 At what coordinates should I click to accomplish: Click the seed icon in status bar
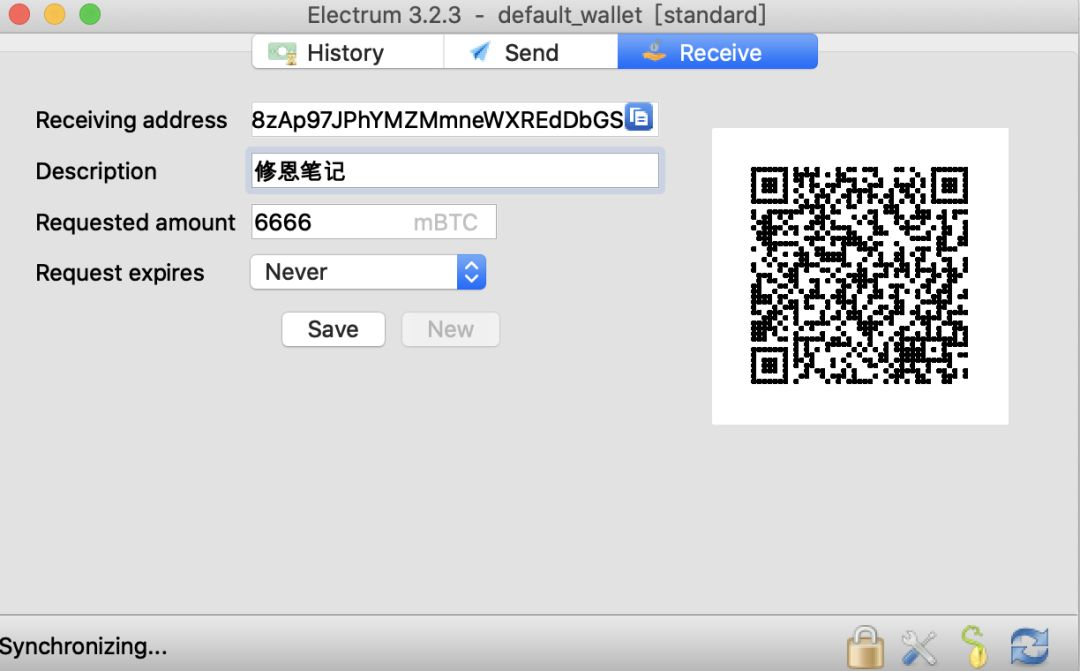click(975, 646)
